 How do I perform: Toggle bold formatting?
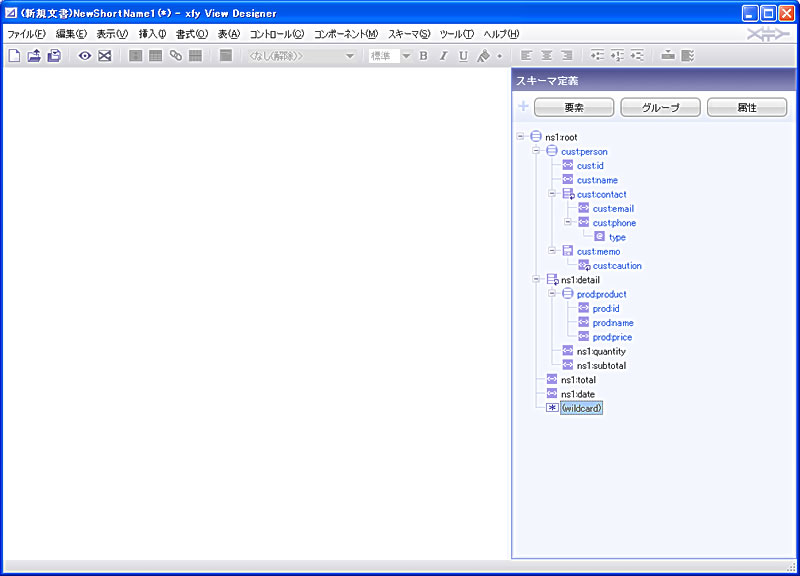(x=423, y=56)
